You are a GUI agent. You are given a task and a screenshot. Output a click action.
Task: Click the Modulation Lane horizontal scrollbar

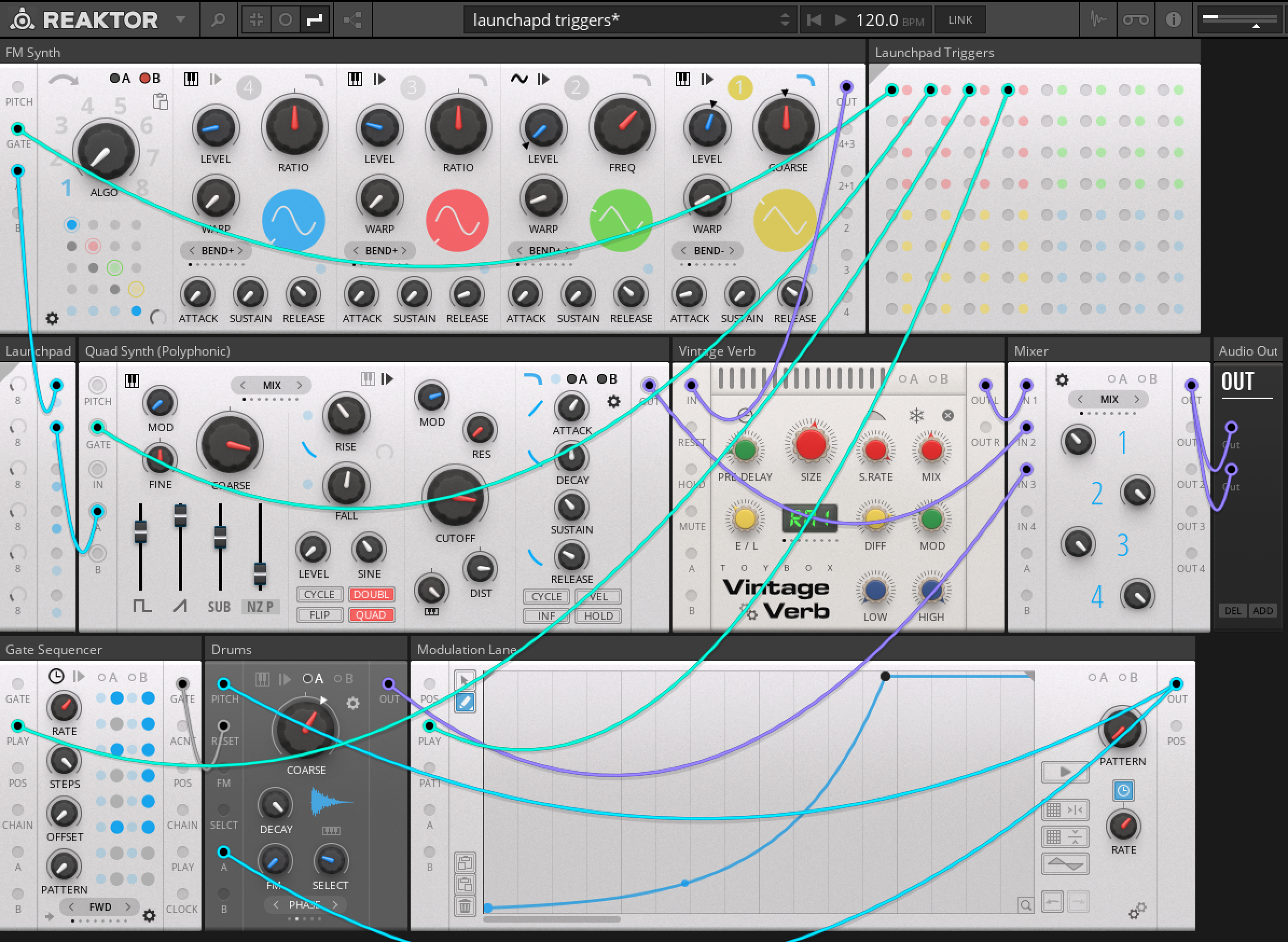coord(551,919)
